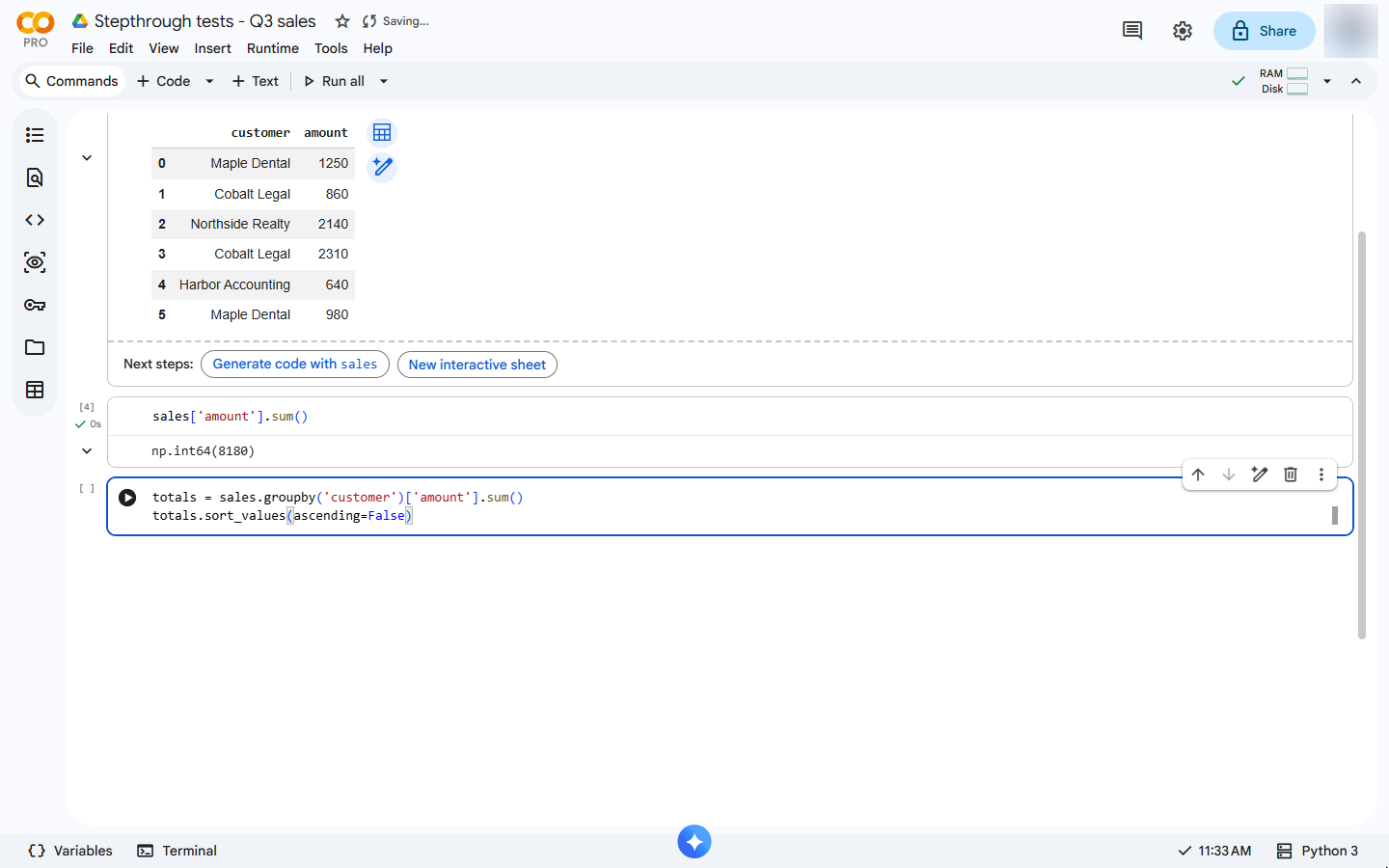Open the Table of contents sidebar
This screenshot has height=868, width=1389.
coord(35,135)
